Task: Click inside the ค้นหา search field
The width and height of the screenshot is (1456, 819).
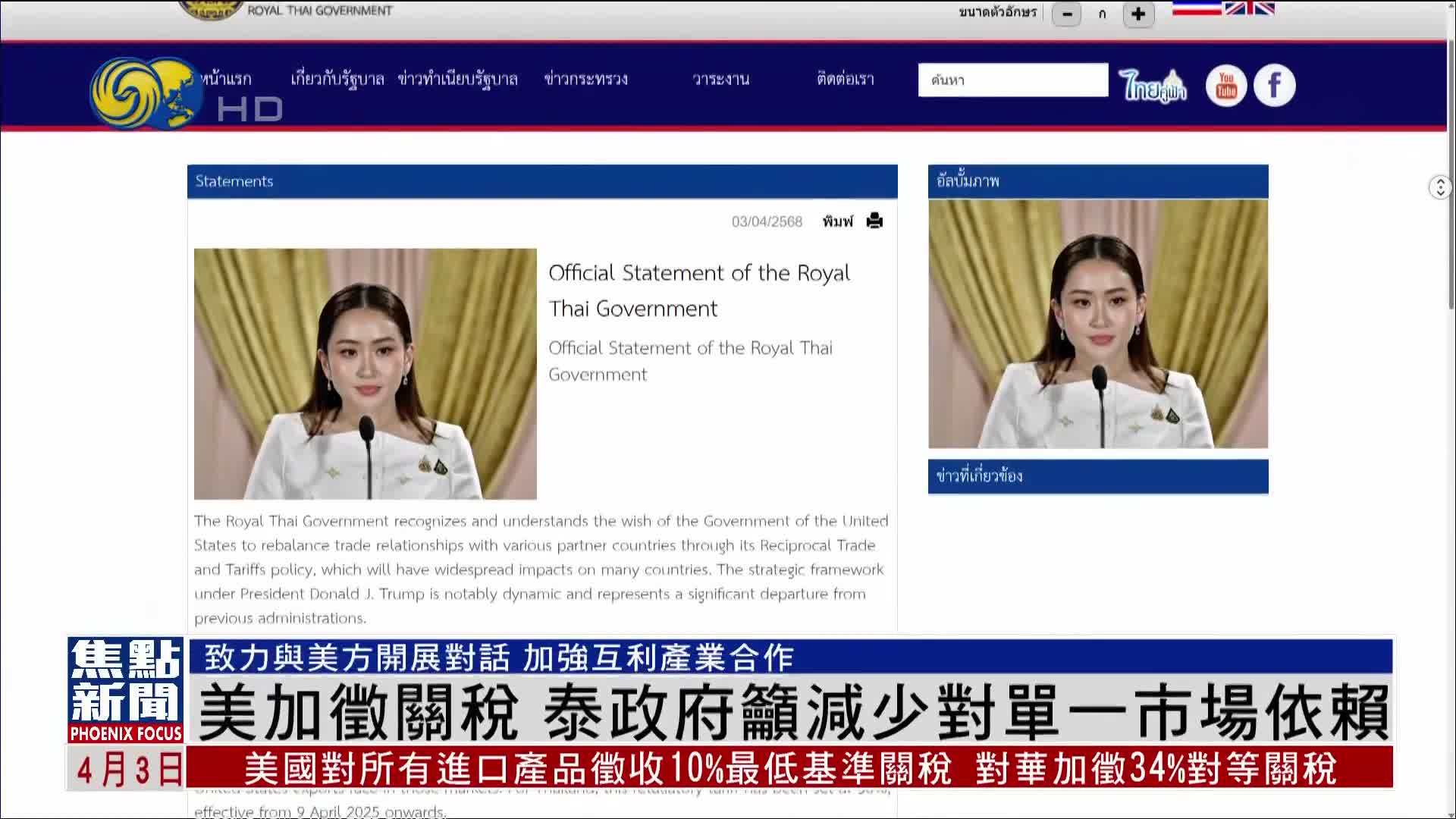Action: point(1012,80)
